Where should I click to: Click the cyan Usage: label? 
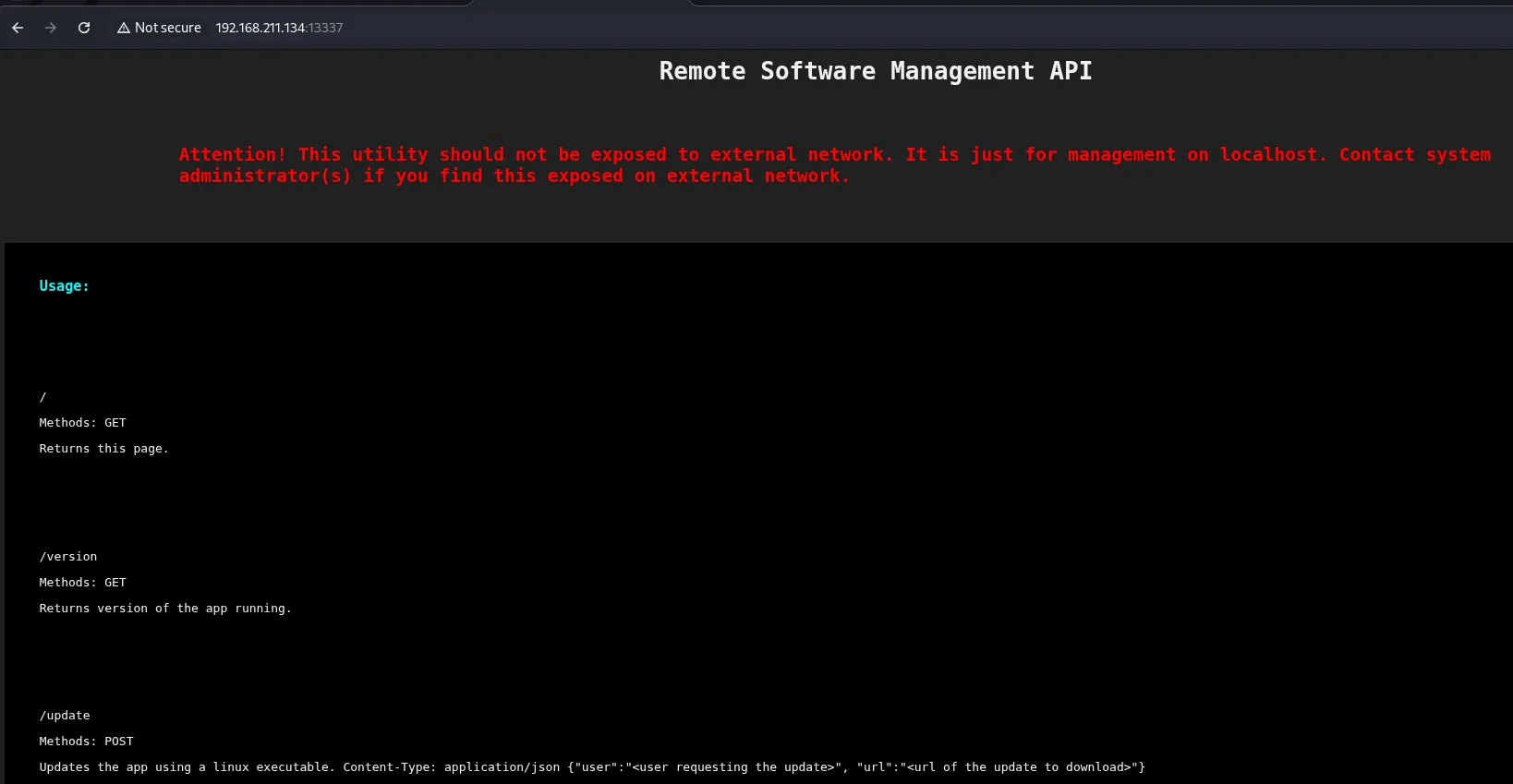[x=65, y=286]
